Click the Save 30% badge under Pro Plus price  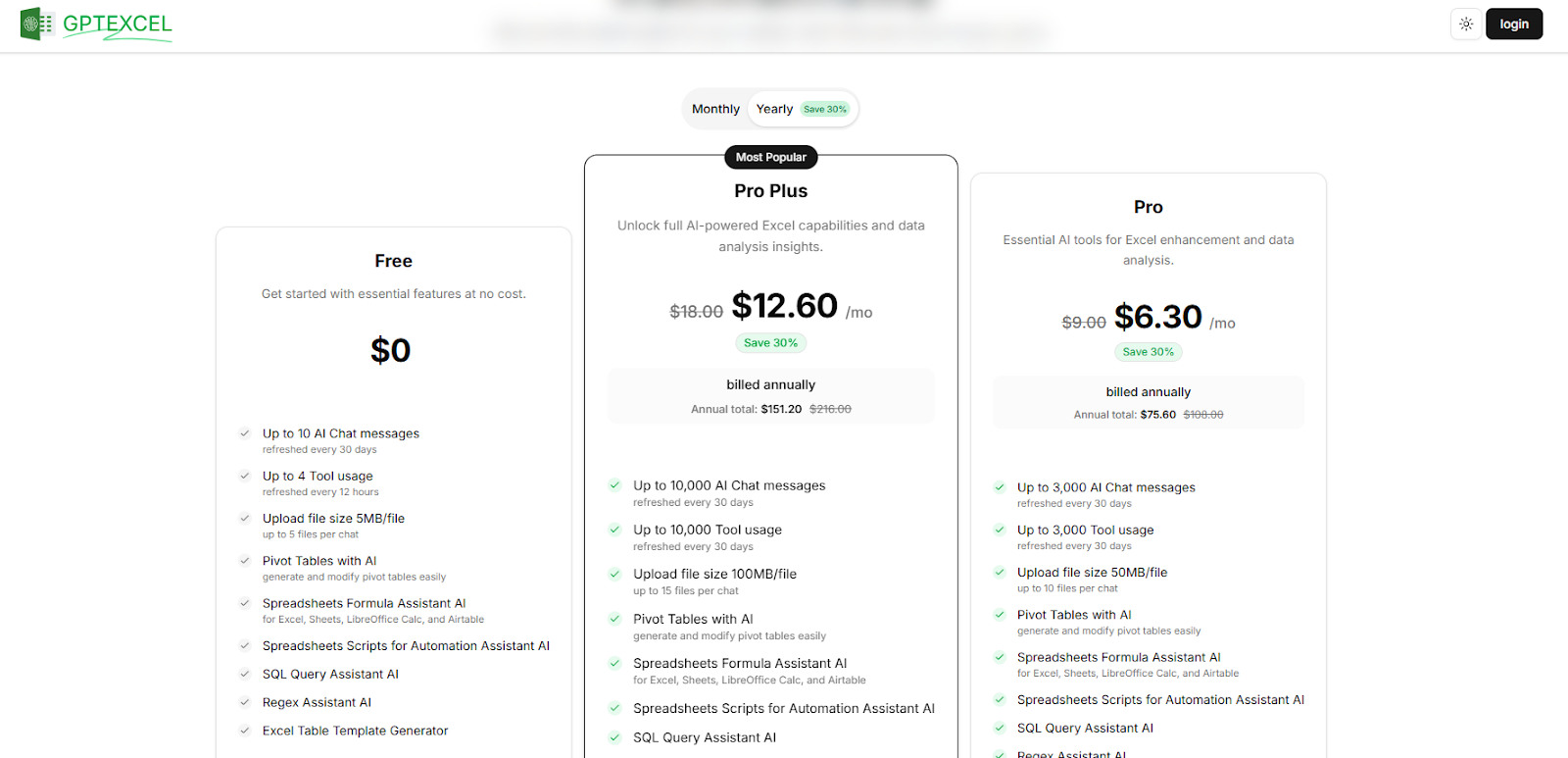coord(770,342)
